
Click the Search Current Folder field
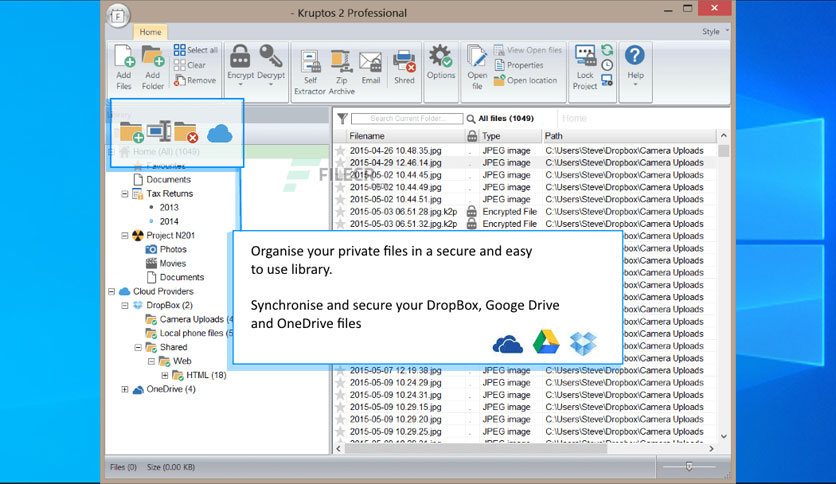coord(407,118)
